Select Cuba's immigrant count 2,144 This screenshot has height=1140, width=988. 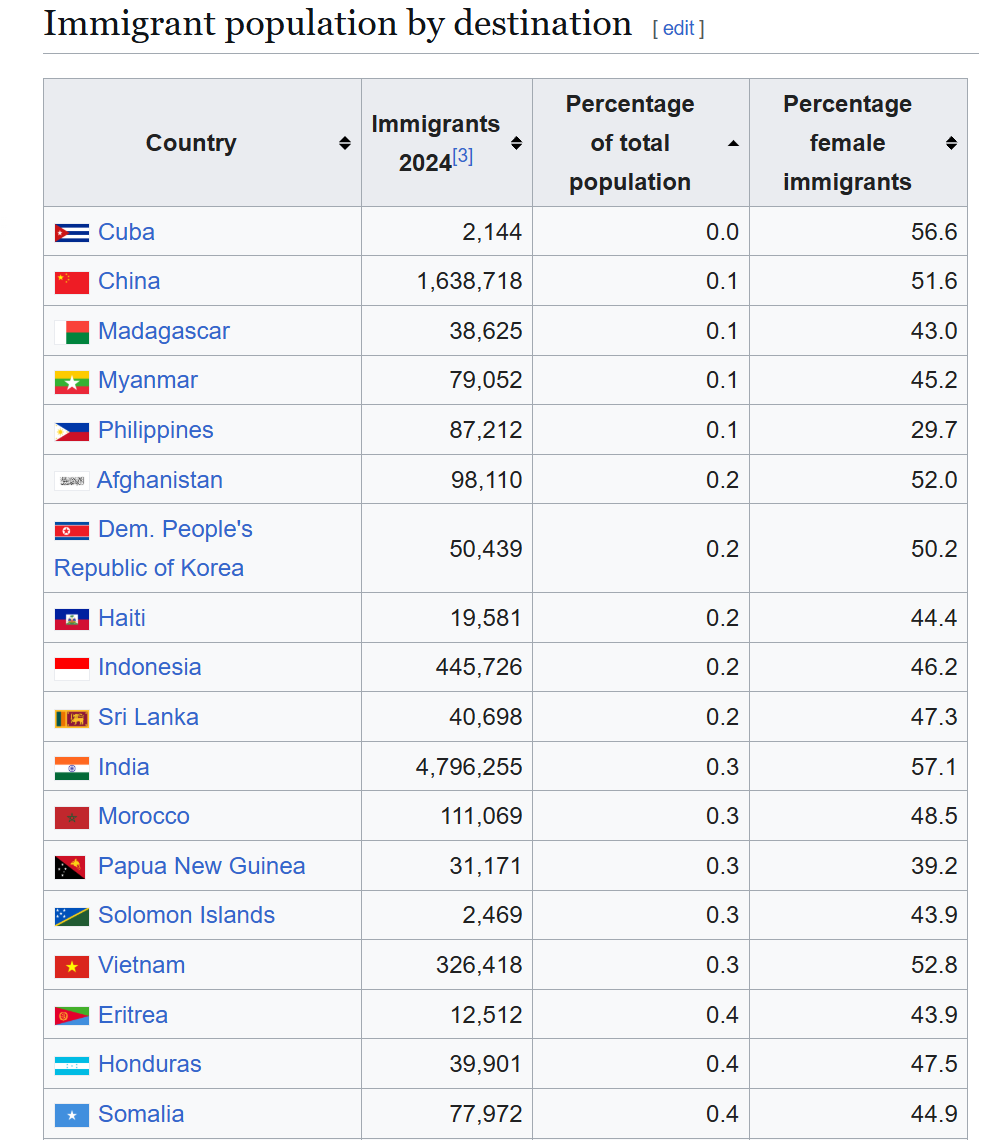pyautogui.click(x=492, y=232)
